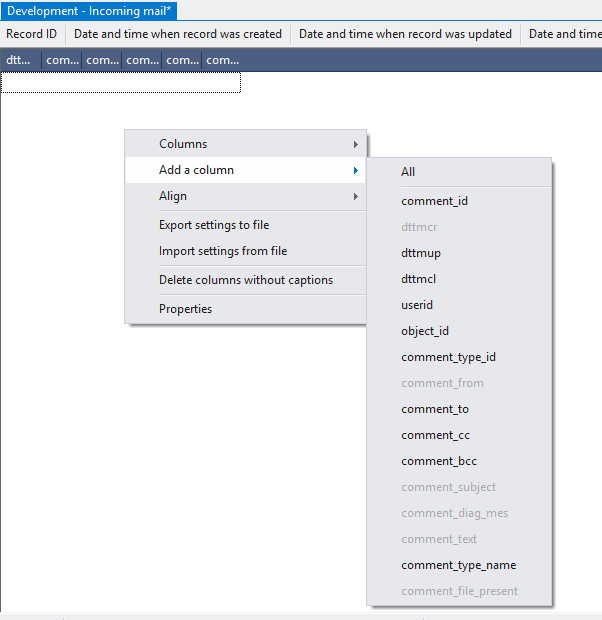The image size is (602, 620).
Task: Add the comment_id column
Action: pyautogui.click(x=434, y=201)
